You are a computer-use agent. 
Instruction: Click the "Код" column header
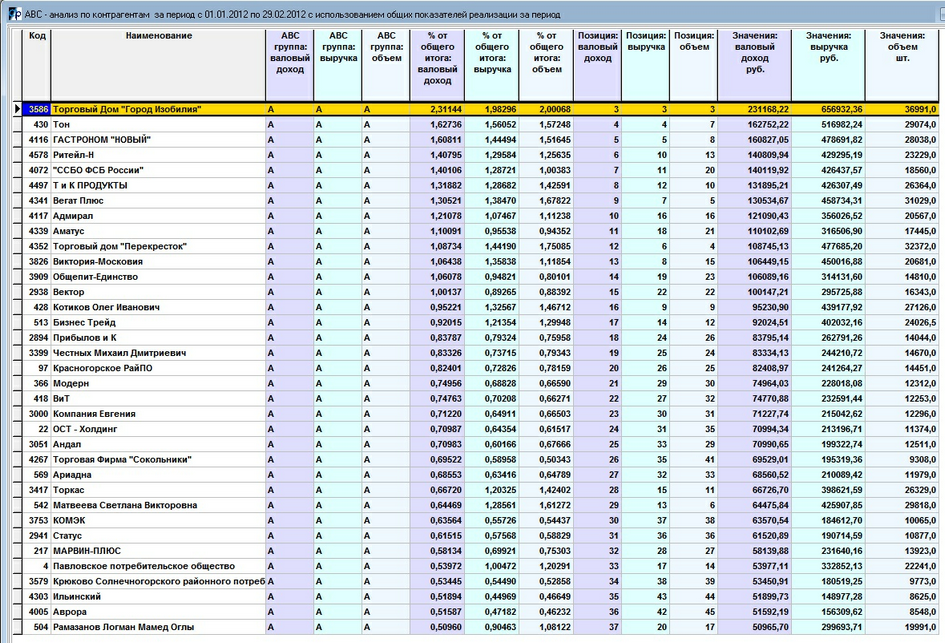37,65
